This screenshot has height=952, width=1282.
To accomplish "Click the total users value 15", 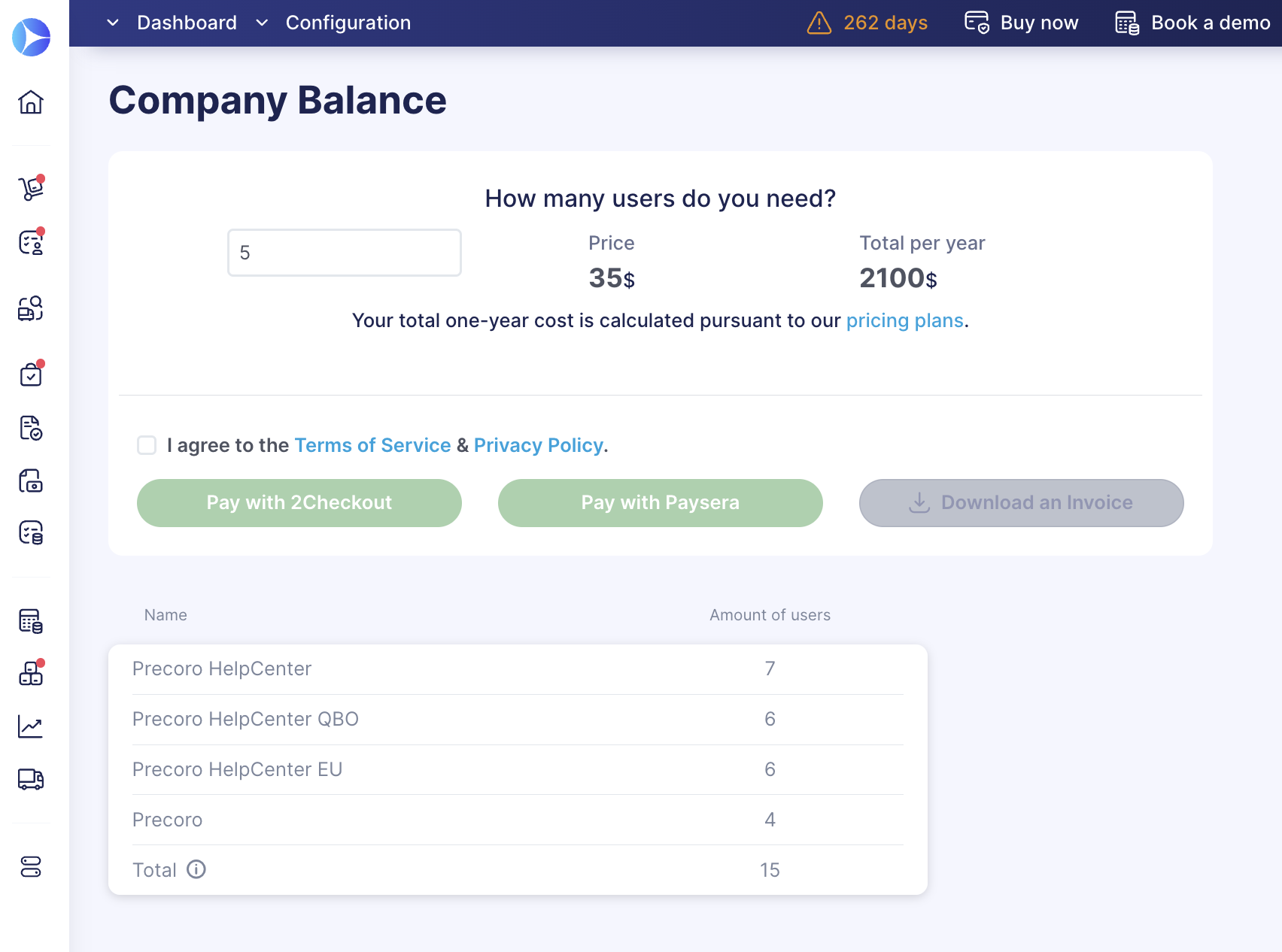I will [x=770, y=870].
